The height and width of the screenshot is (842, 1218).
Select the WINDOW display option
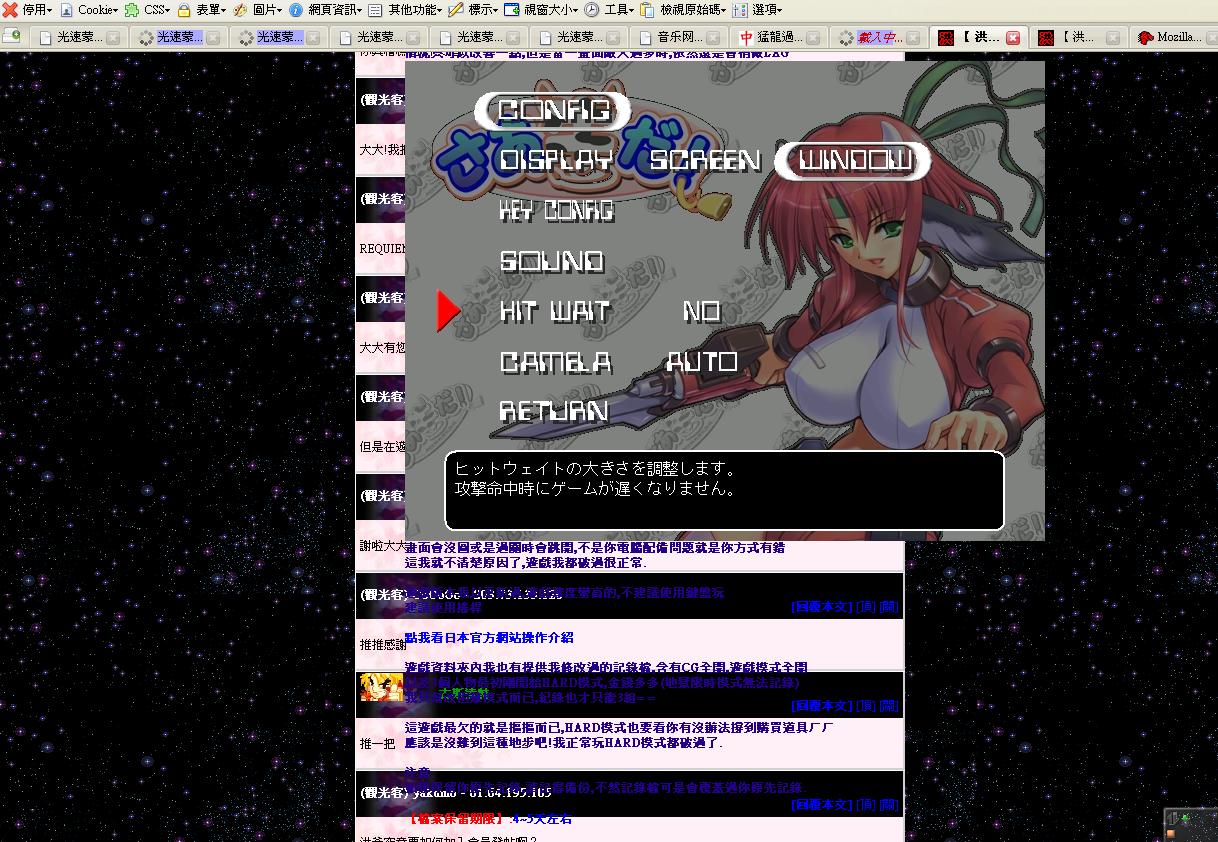pyautogui.click(x=855, y=161)
